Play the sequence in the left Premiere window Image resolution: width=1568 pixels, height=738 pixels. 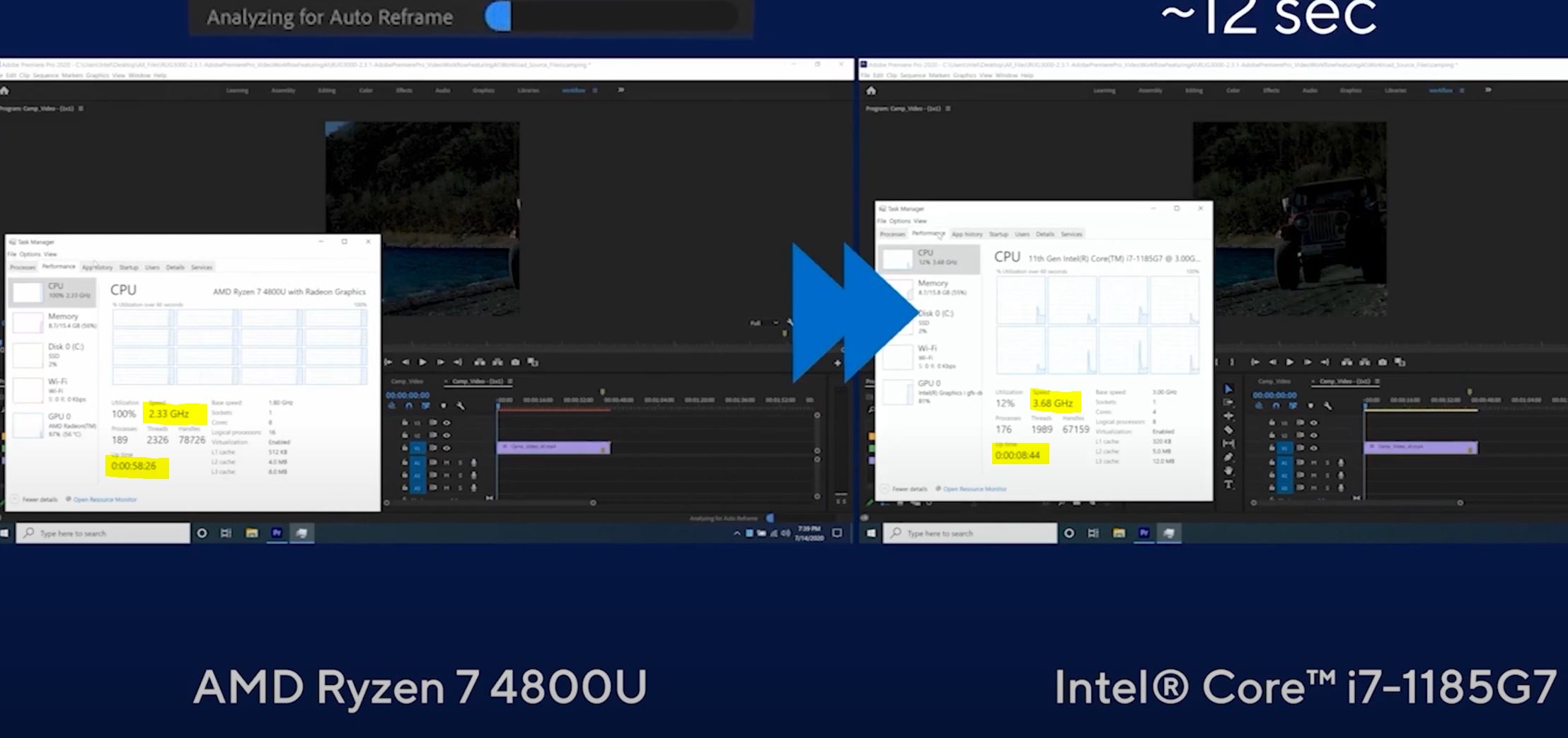pos(422,362)
